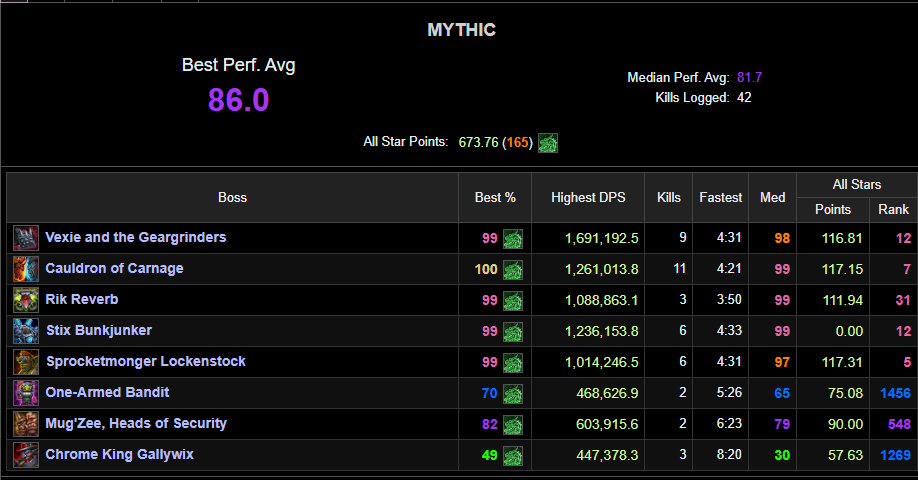Click the Chrome King Gallywix boss icon

point(26,455)
